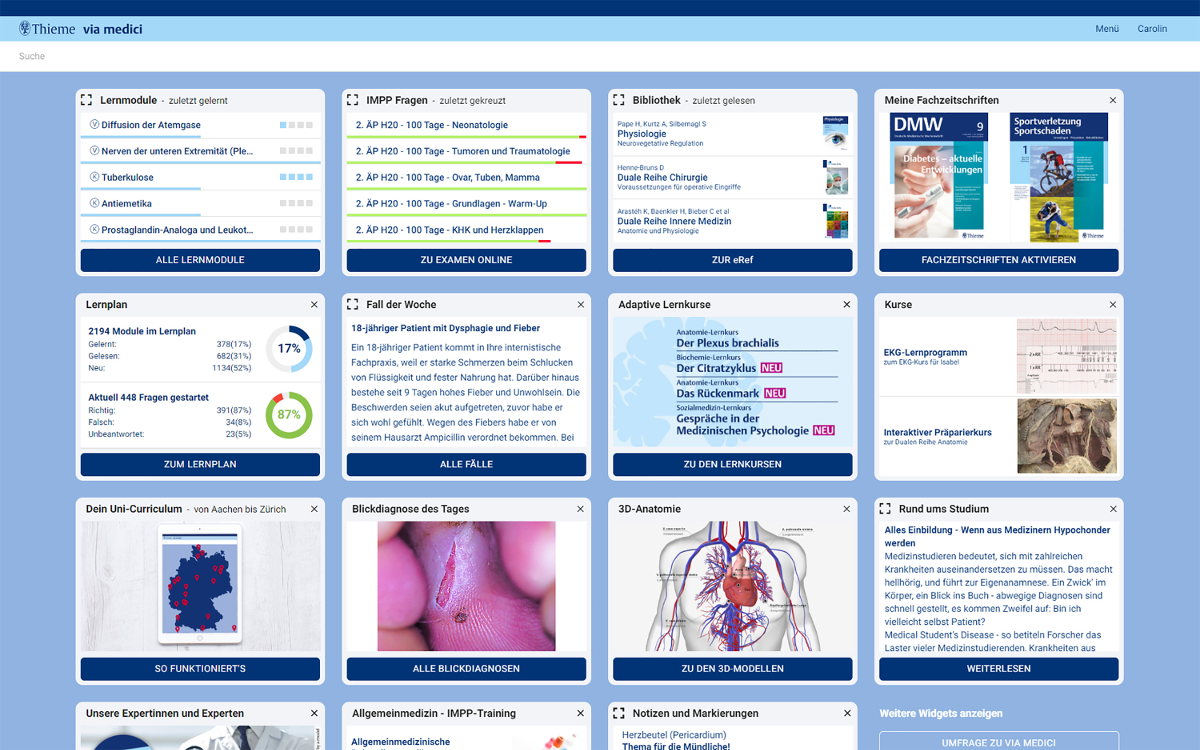The height and width of the screenshot is (750, 1200).
Task: Click the ZU EXAMEN ONLINE button
Action: [x=466, y=260]
